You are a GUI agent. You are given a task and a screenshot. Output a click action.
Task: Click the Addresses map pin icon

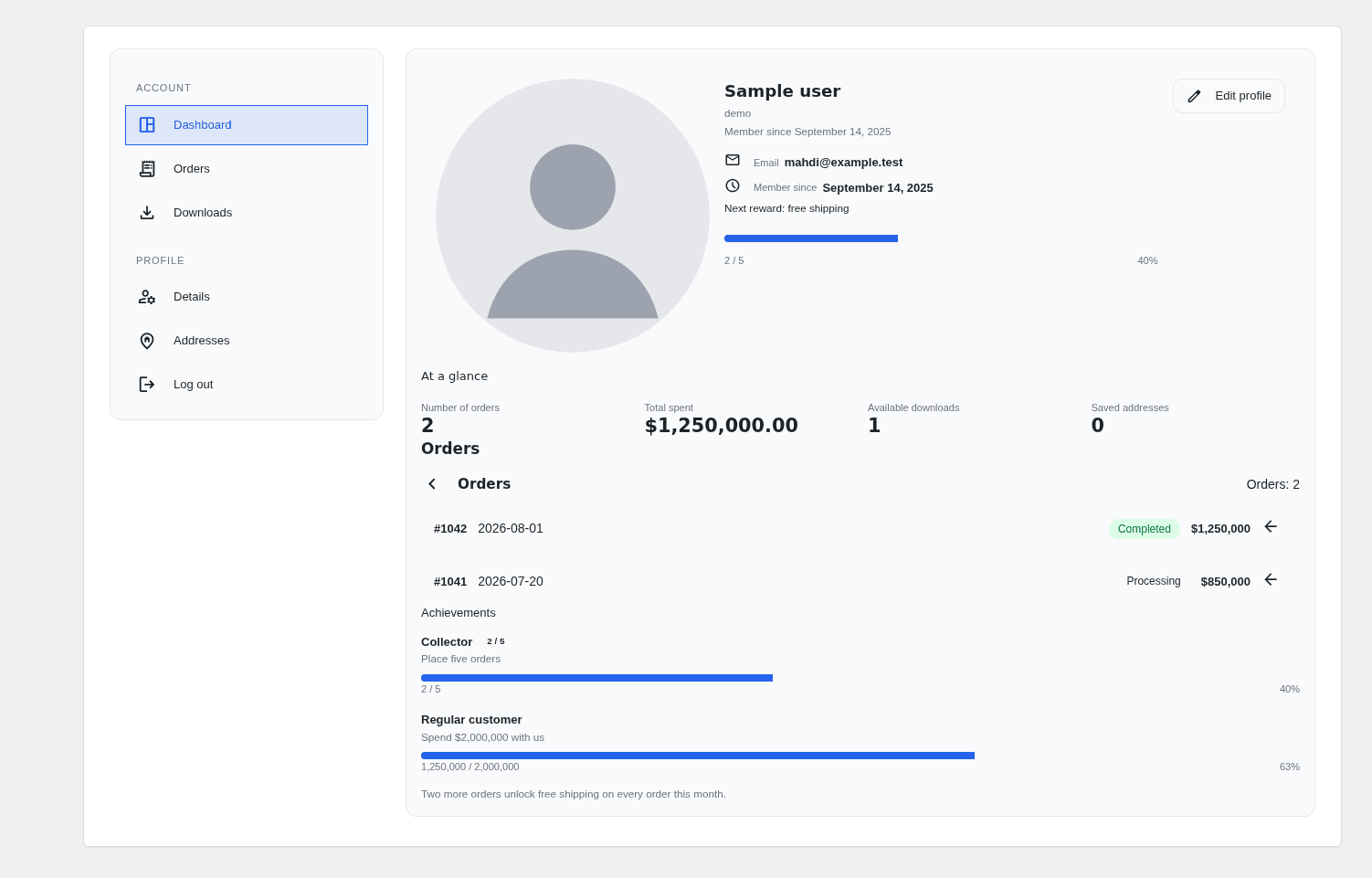pyautogui.click(x=147, y=341)
